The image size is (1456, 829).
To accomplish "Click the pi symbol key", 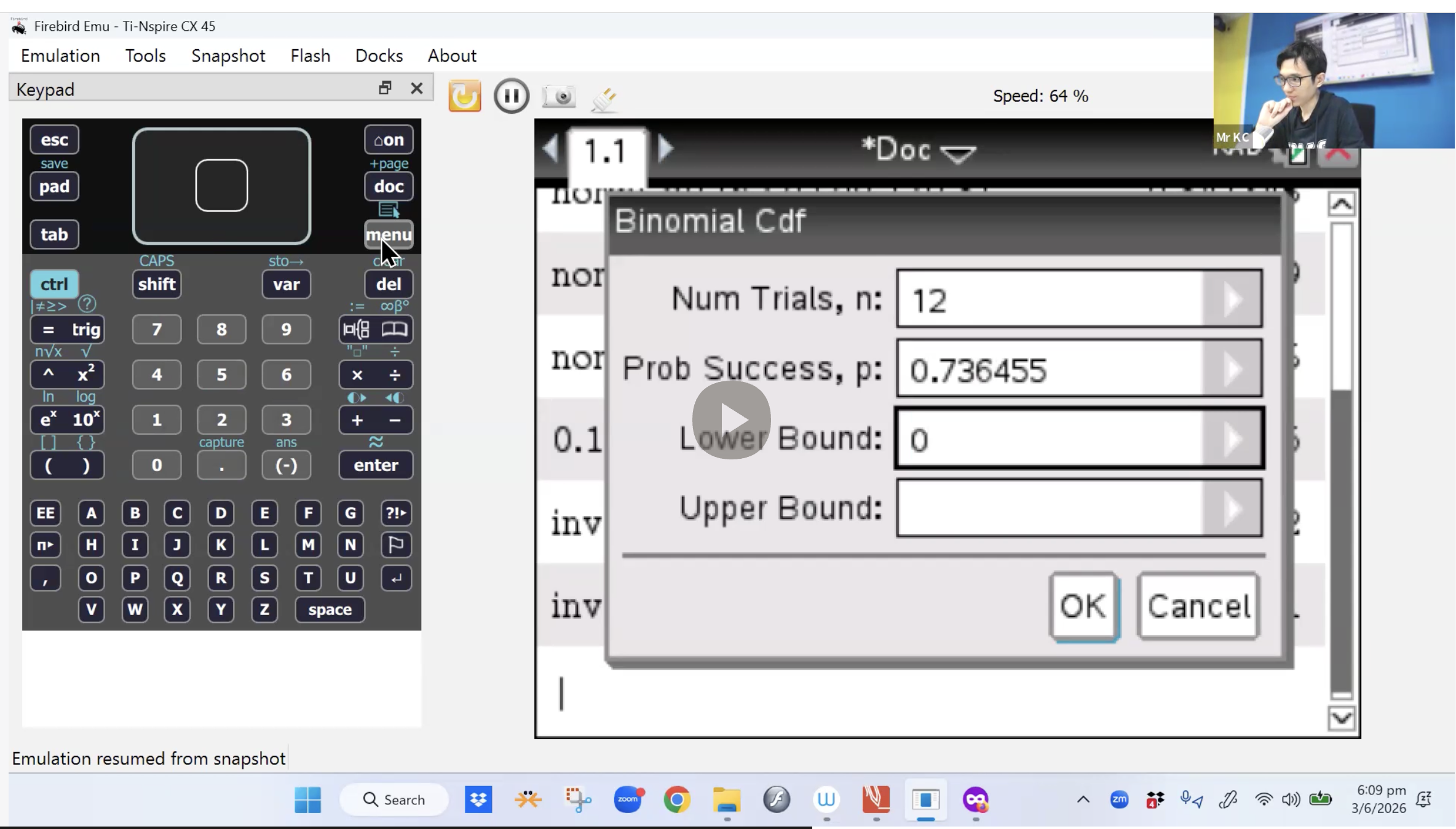I will click(45, 545).
